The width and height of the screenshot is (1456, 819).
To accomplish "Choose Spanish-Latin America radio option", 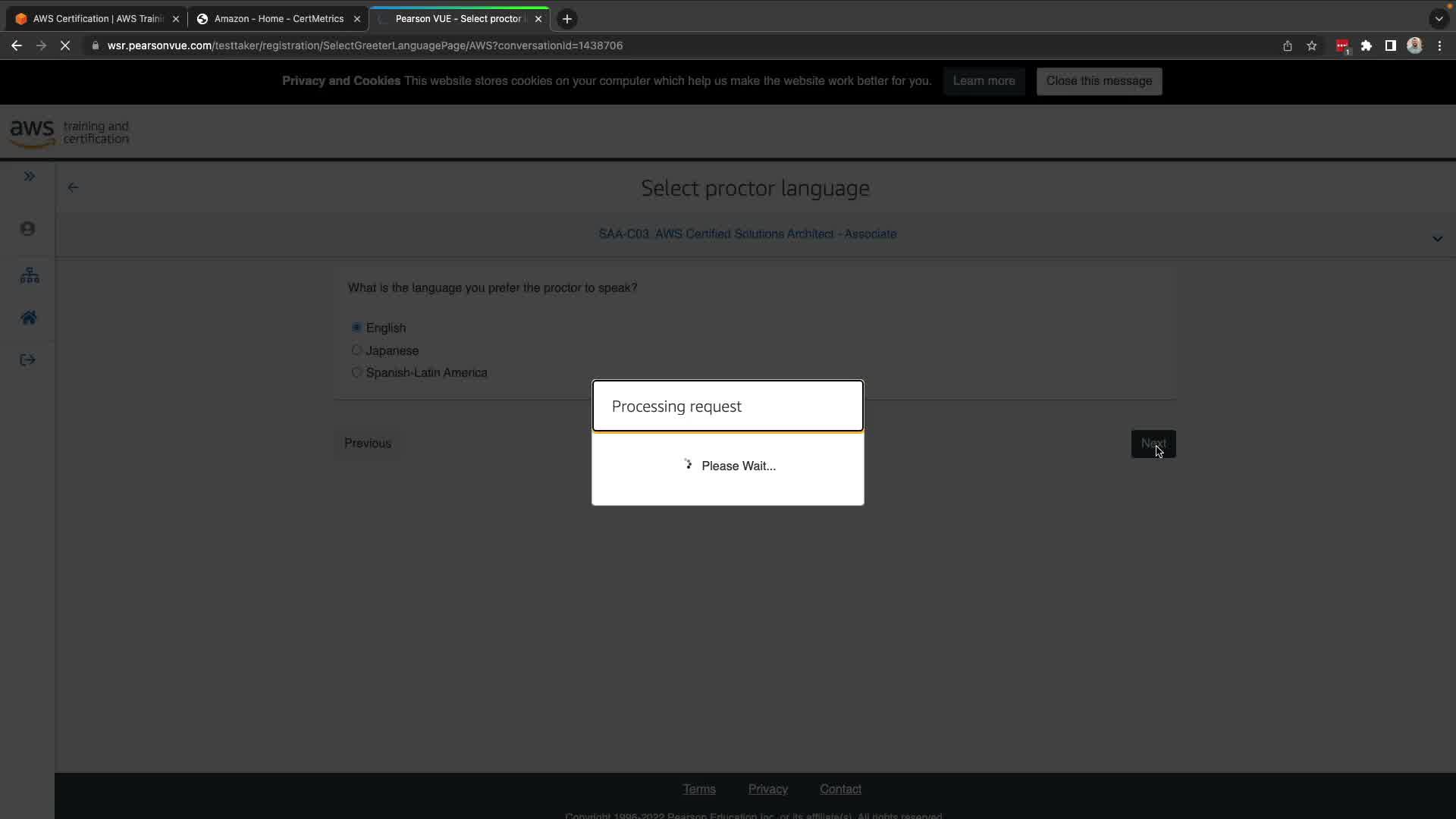I will click(x=356, y=372).
